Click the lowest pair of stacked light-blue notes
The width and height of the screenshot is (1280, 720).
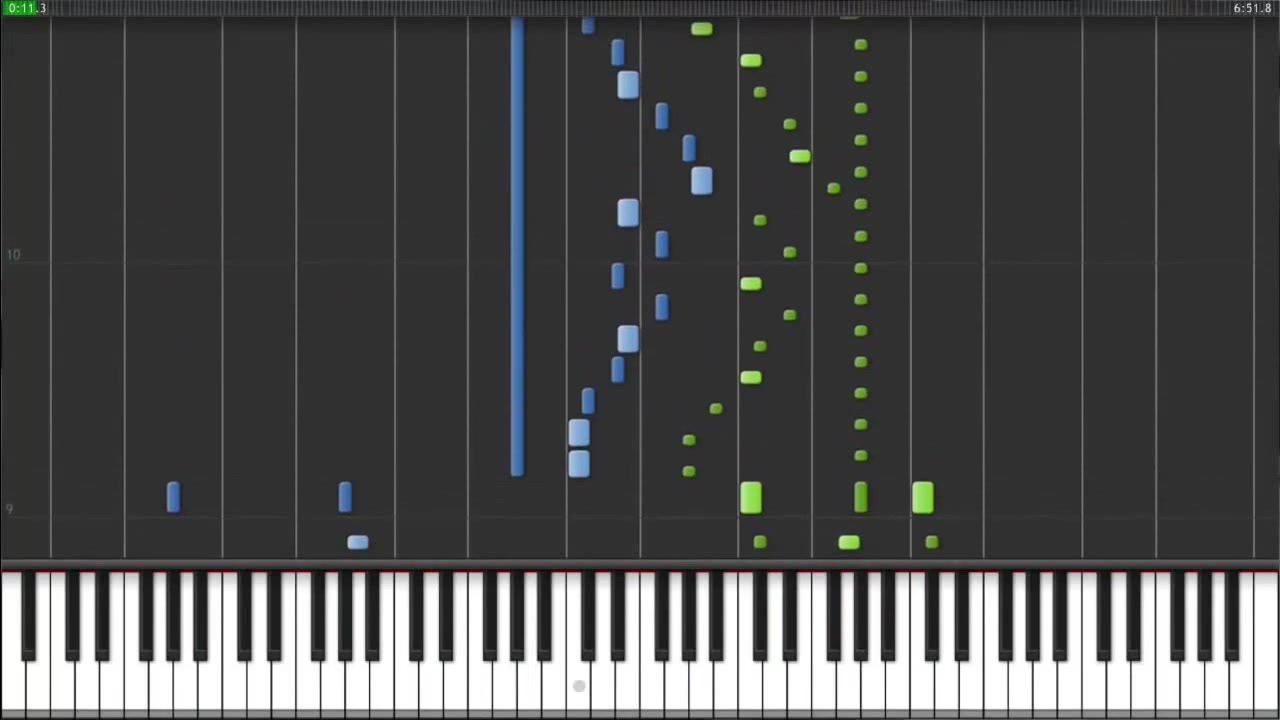click(579, 448)
